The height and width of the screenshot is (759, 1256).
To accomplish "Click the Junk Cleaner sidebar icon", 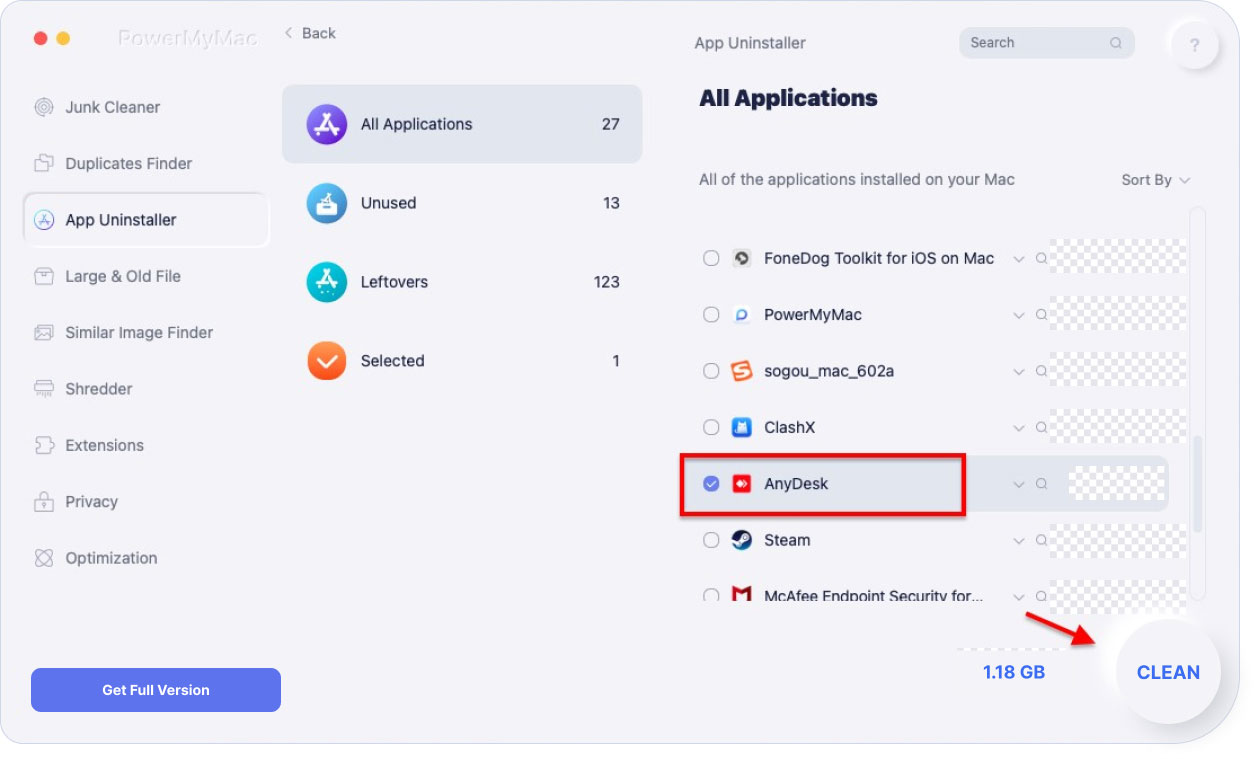I will click(44, 107).
